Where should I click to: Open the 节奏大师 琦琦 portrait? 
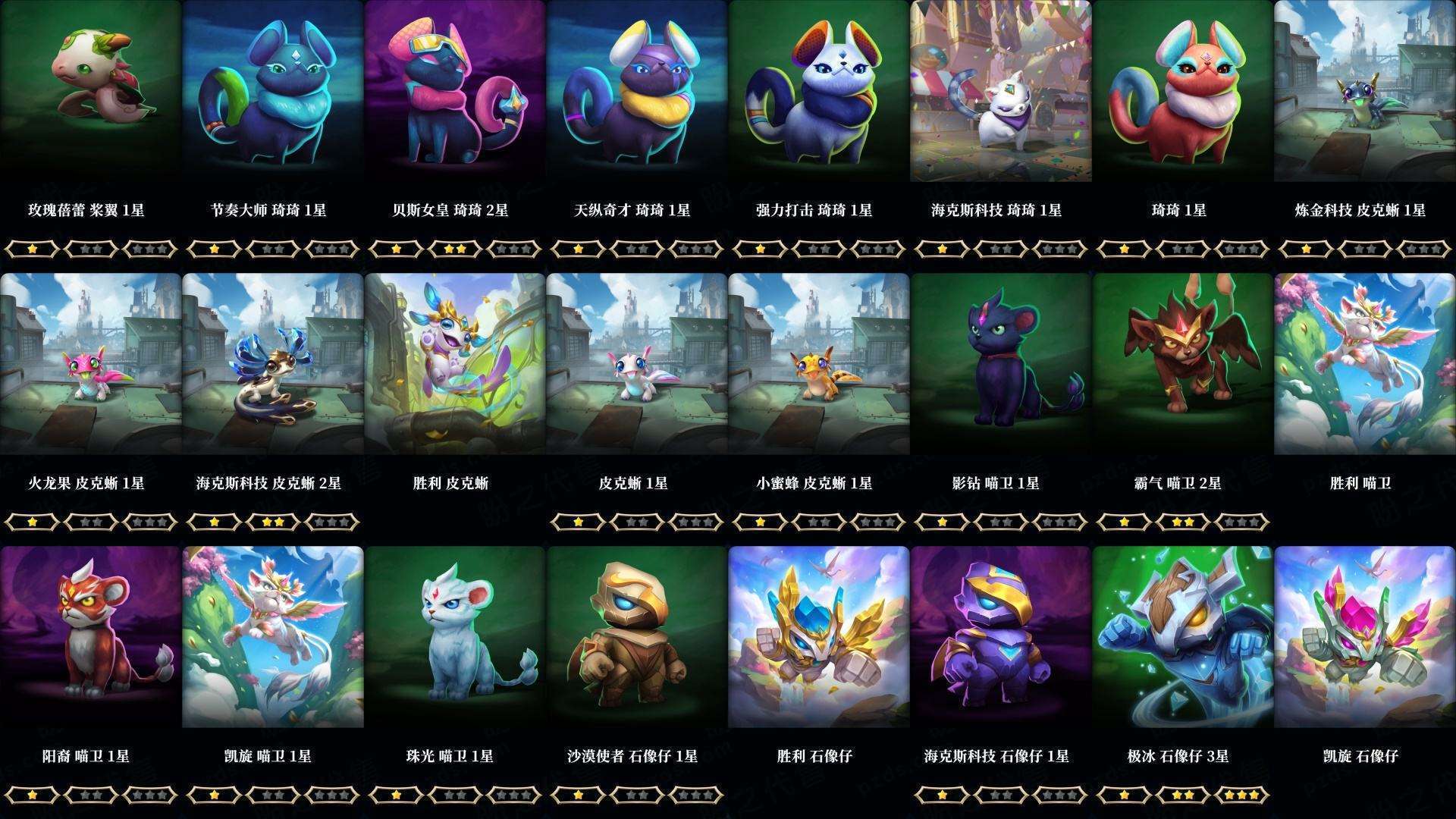coord(272,91)
